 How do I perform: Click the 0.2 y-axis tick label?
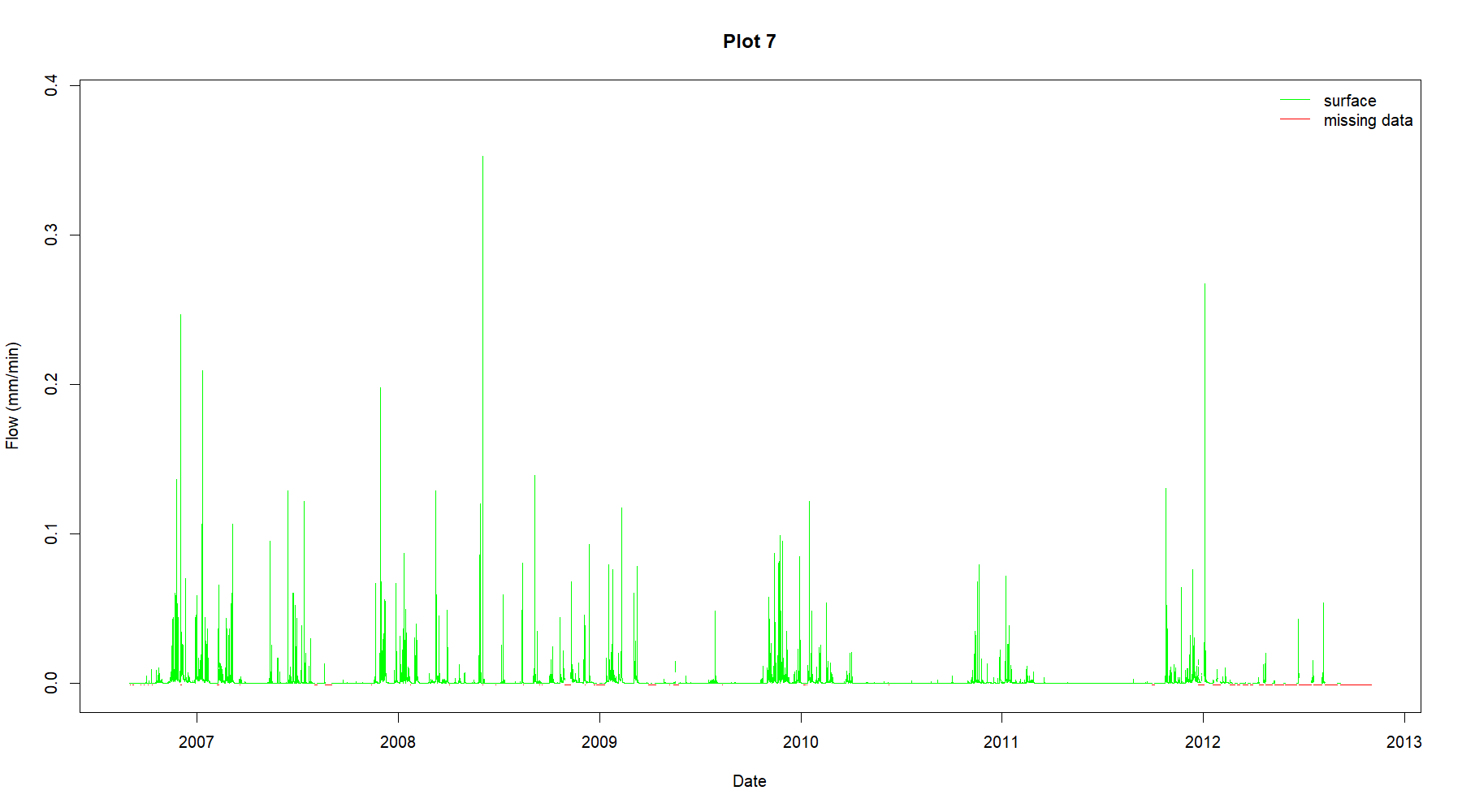[52, 384]
